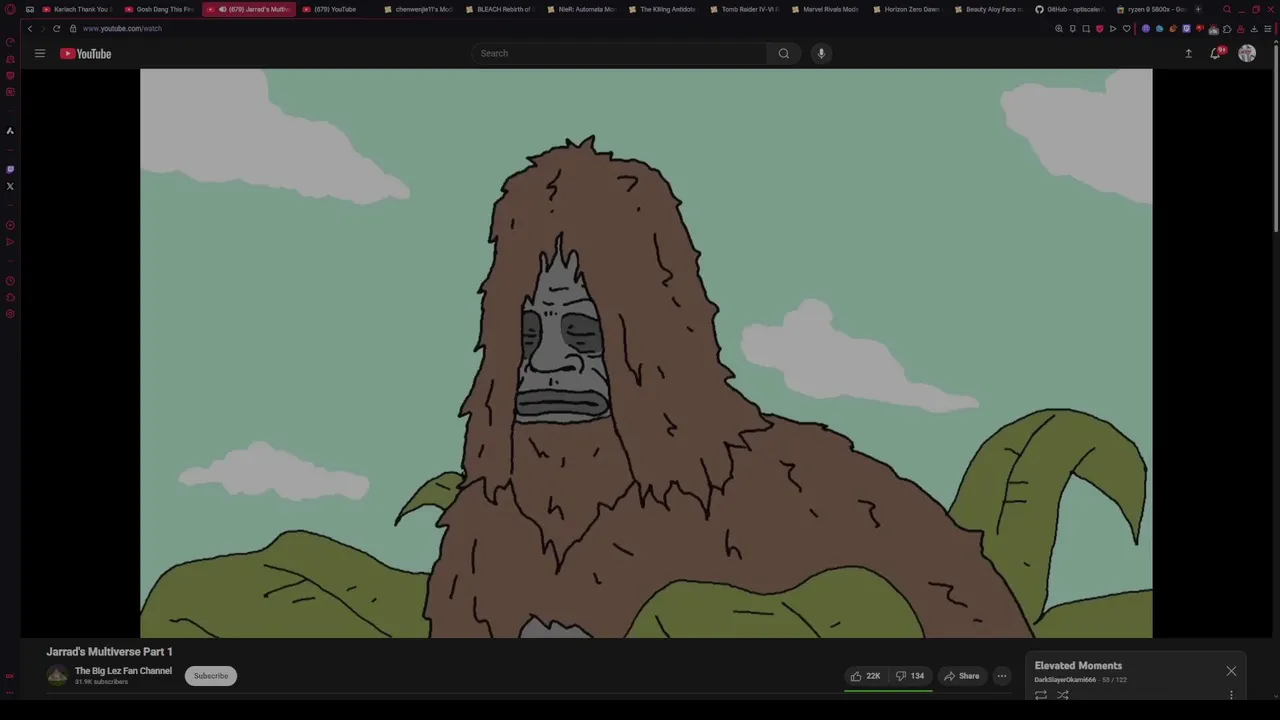Click the video title Jarrad's Multiverse Part 1
Viewport: 1280px width, 720px height.
point(109,652)
